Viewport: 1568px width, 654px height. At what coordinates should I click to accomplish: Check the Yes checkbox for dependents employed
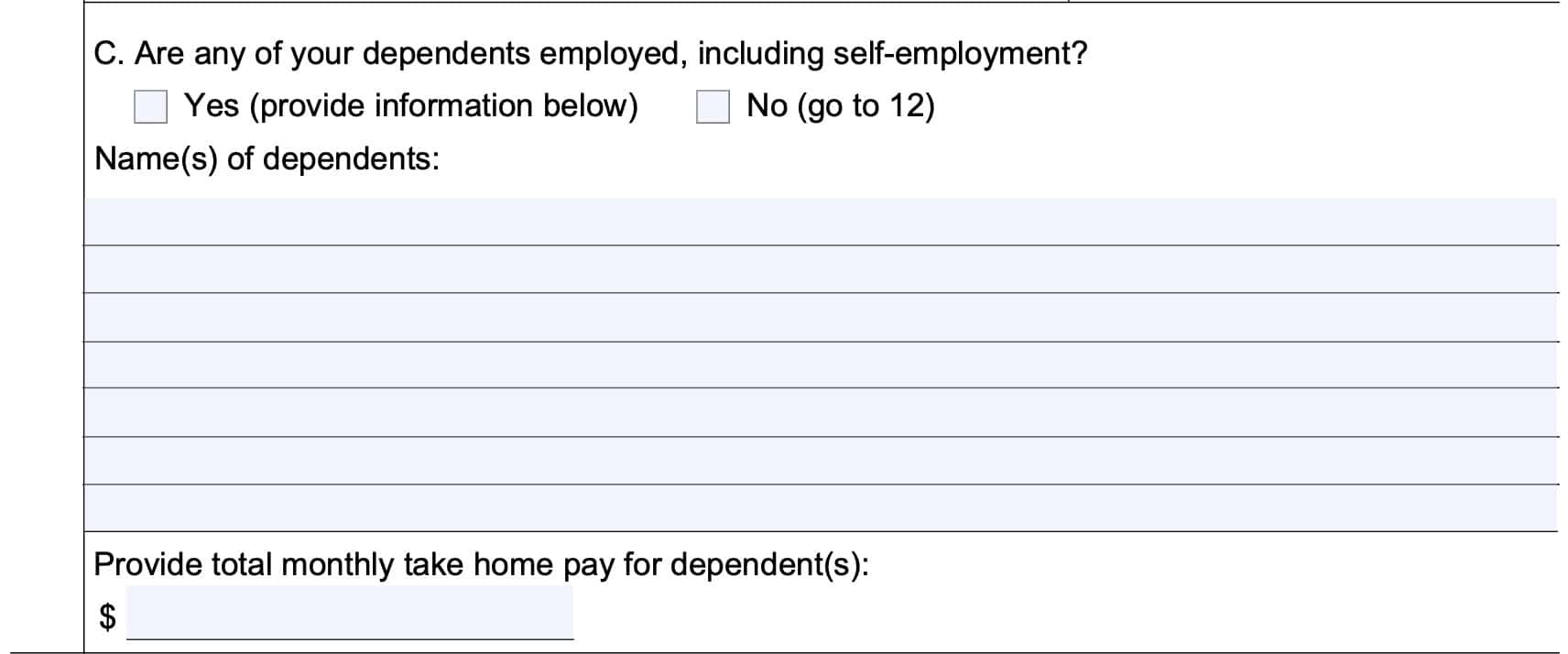tap(150, 106)
